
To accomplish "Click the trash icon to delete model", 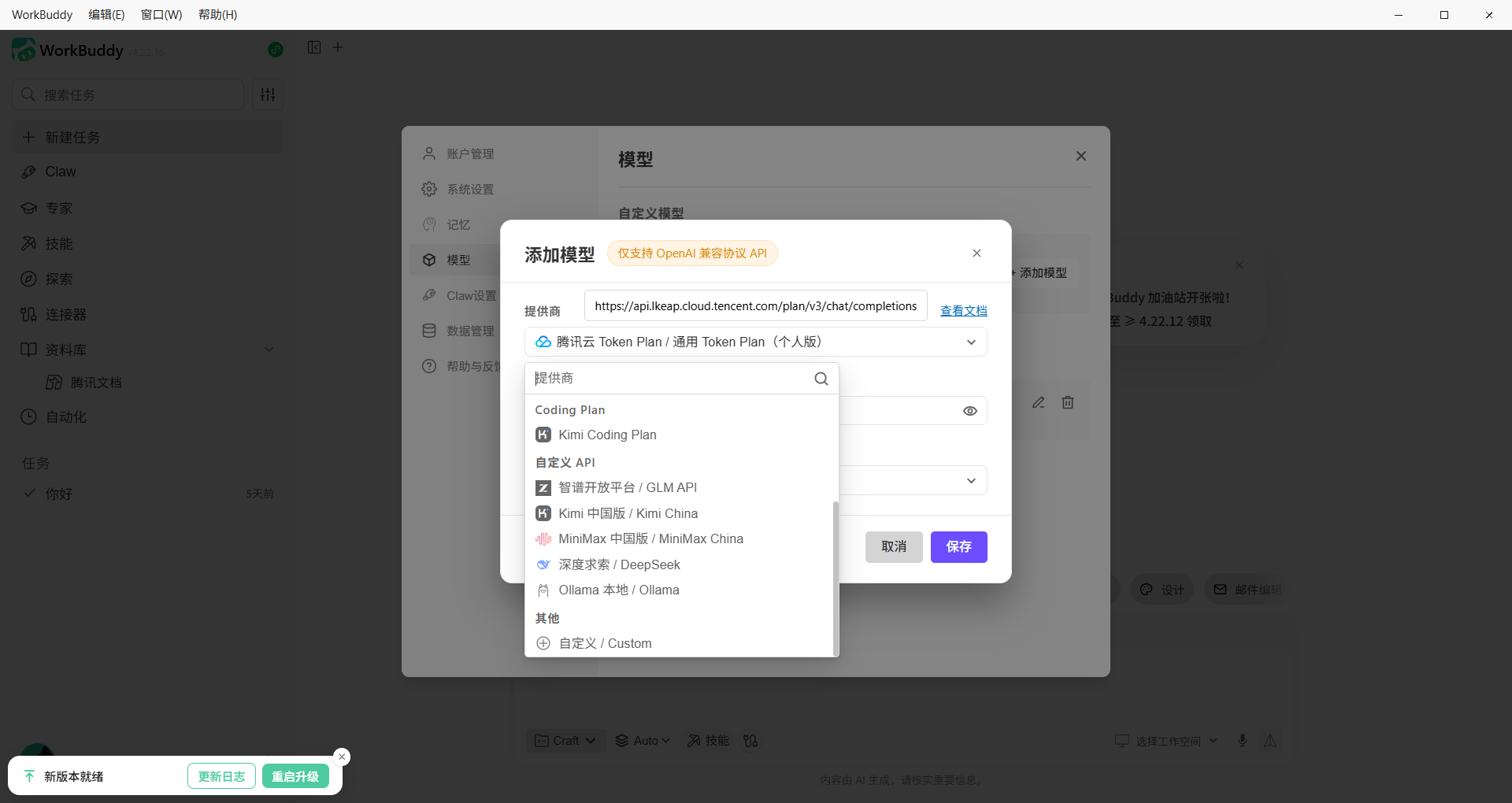I will point(1068,402).
